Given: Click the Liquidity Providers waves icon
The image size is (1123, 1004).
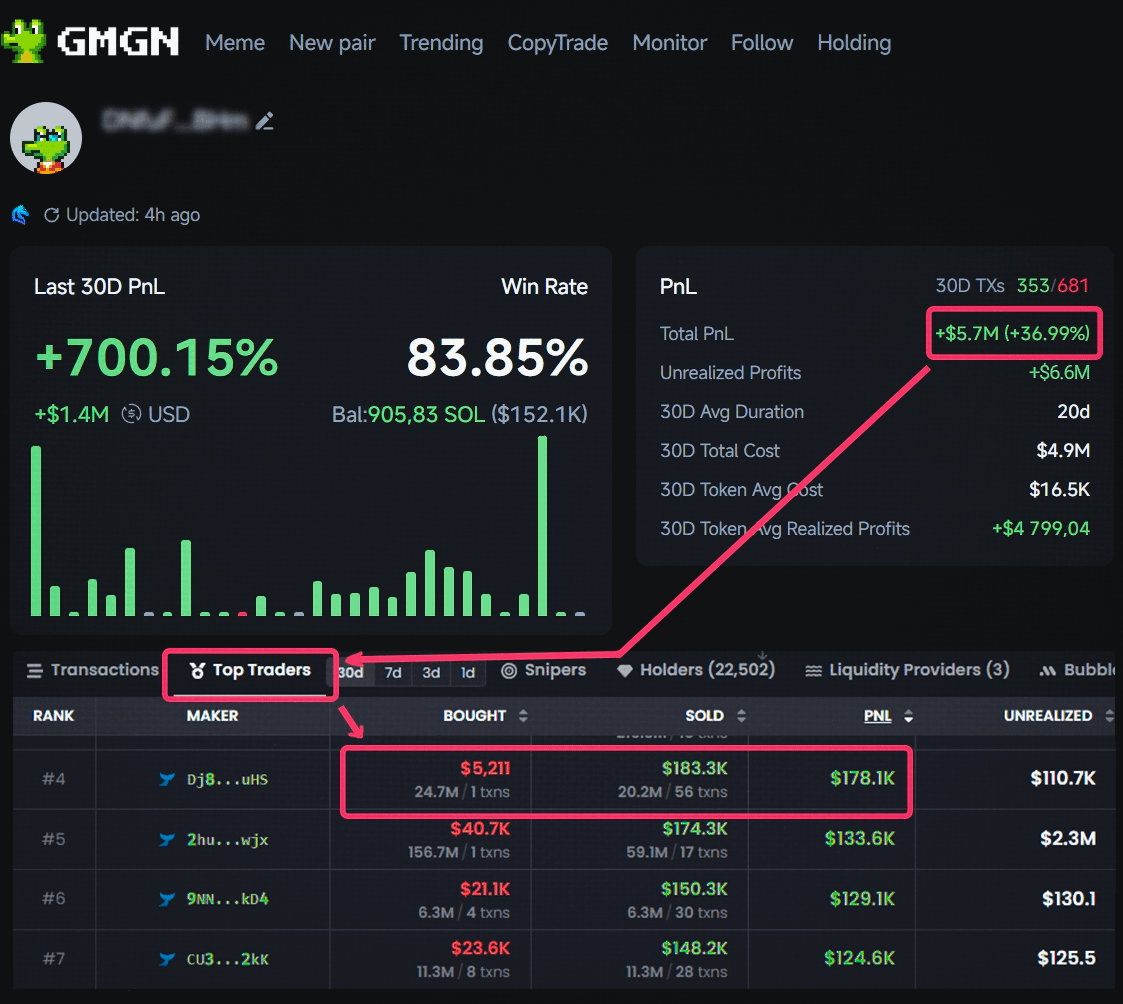Looking at the screenshot, I should (x=814, y=671).
